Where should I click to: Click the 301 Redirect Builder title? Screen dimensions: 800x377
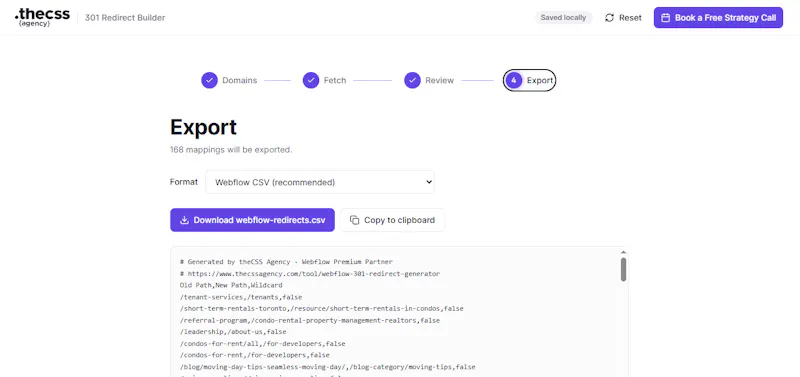[125, 18]
